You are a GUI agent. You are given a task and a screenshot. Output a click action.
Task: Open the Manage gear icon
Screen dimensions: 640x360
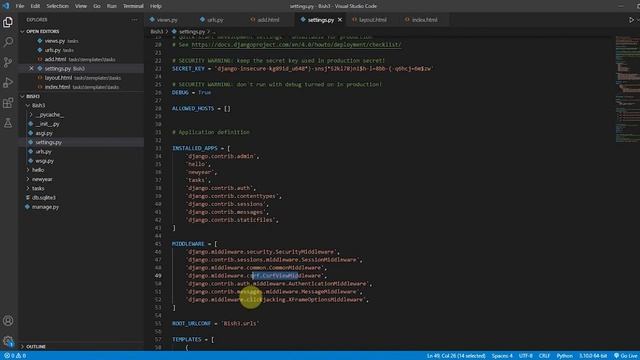pos(8,340)
